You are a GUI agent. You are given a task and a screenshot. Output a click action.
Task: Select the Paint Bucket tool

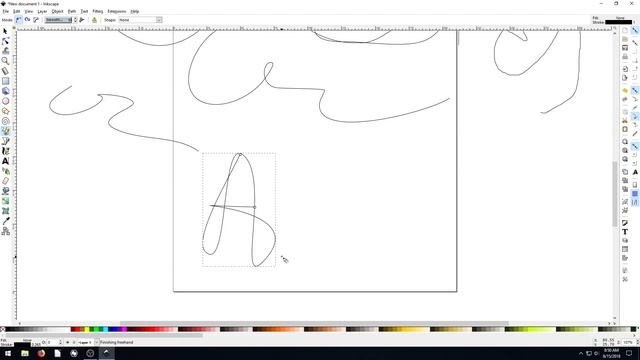(x=5, y=191)
